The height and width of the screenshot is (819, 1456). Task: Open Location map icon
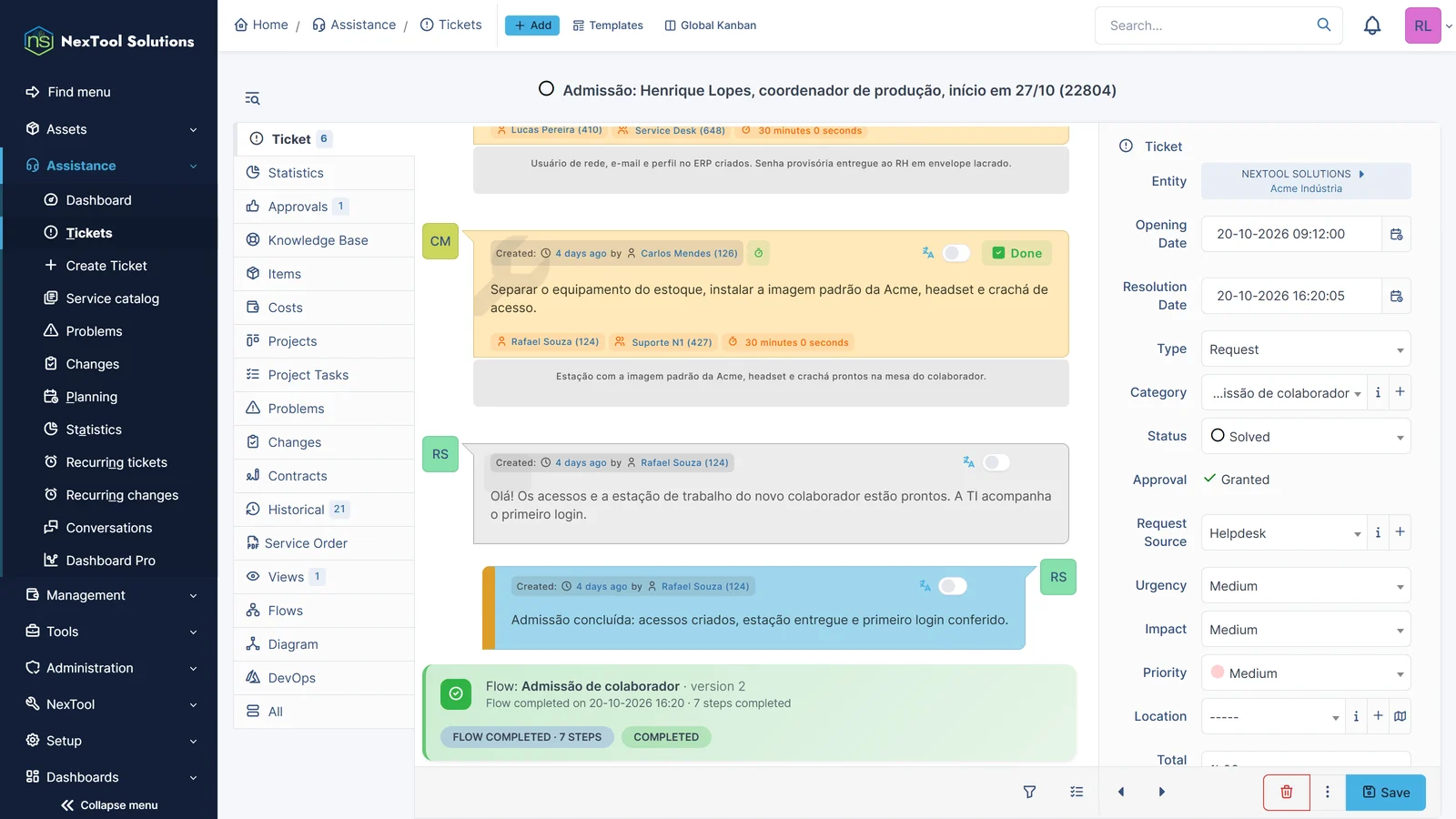click(x=1400, y=716)
